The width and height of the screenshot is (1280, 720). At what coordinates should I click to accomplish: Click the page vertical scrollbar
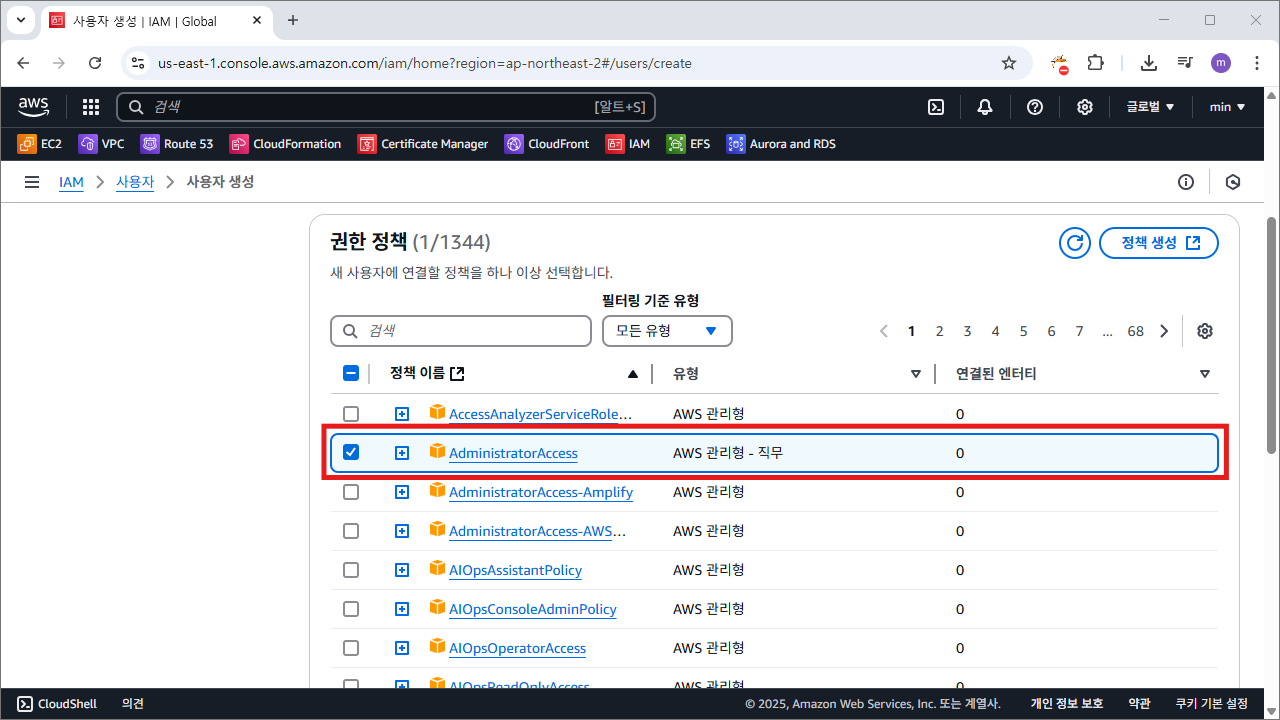click(1272, 335)
